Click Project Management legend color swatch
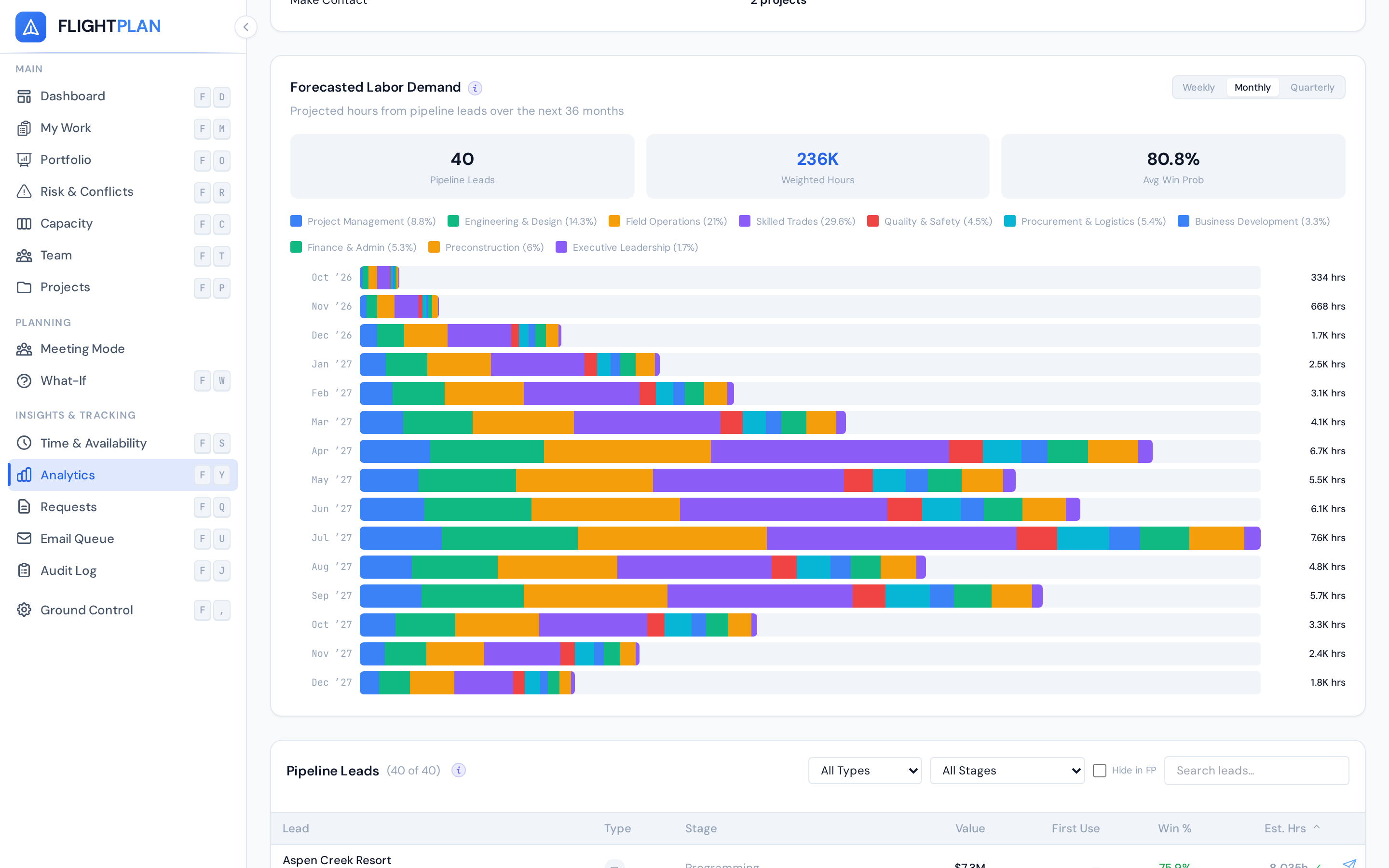The width and height of the screenshot is (1389, 868). (x=296, y=221)
